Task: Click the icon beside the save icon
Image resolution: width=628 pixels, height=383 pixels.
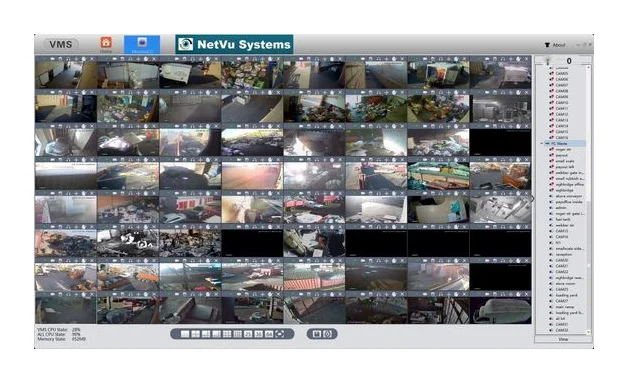Action: click(x=327, y=334)
